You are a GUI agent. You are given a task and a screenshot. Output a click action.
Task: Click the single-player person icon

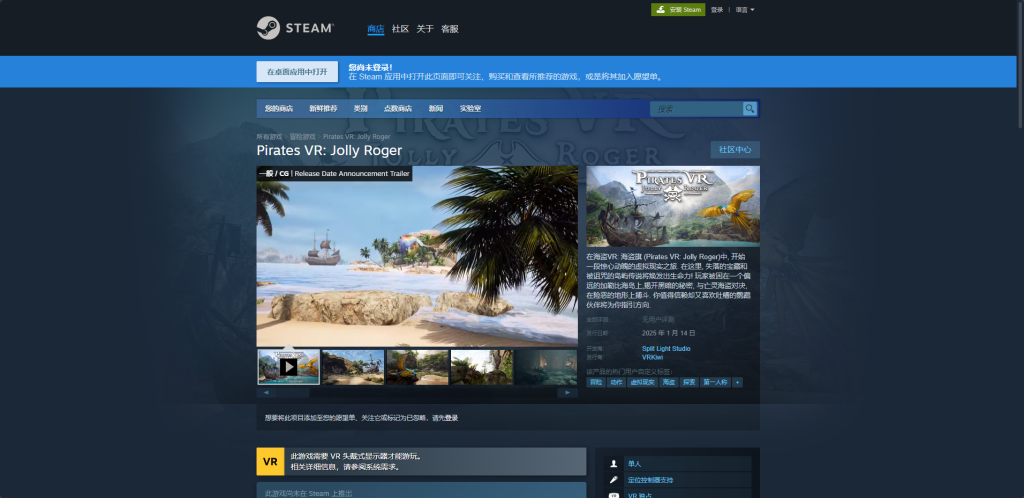(x=613, y=463)
